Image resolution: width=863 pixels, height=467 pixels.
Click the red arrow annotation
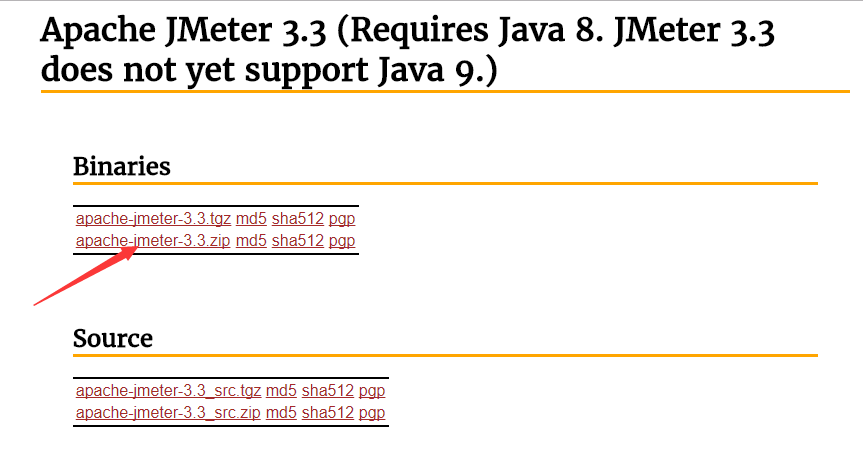[x=85, y=276]
